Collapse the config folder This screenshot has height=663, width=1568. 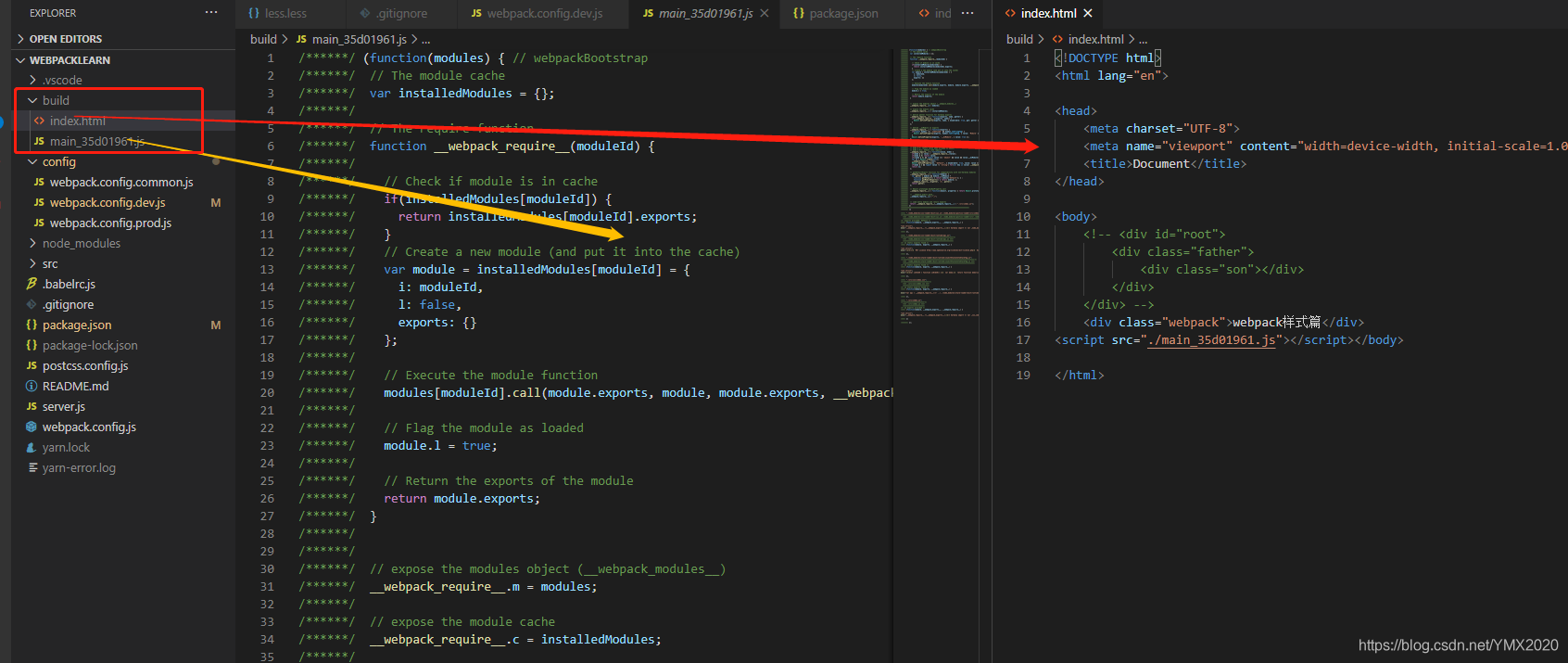click(x=123, y=161)
